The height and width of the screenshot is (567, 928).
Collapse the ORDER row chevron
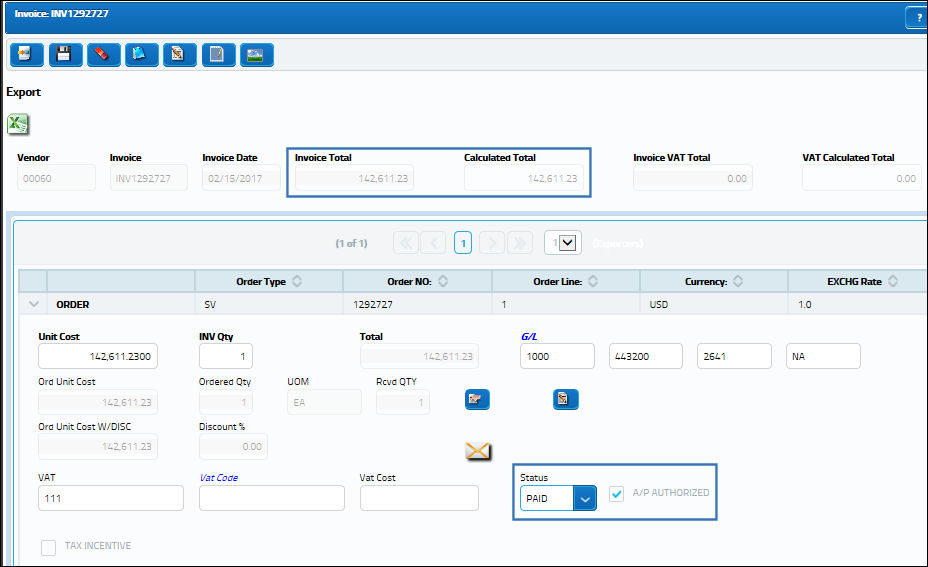33,304
